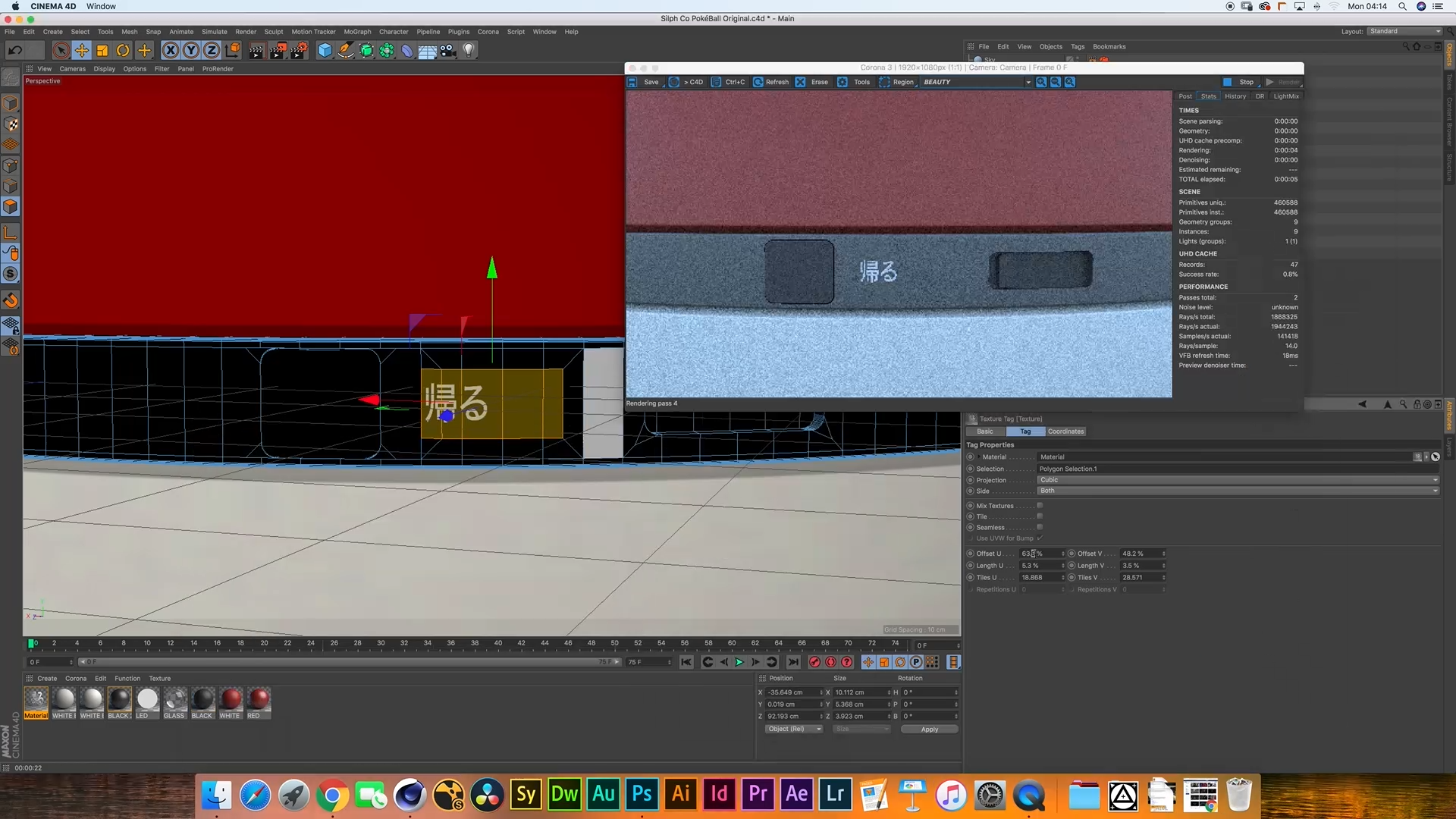Click the camera object icon

[448, 50]
